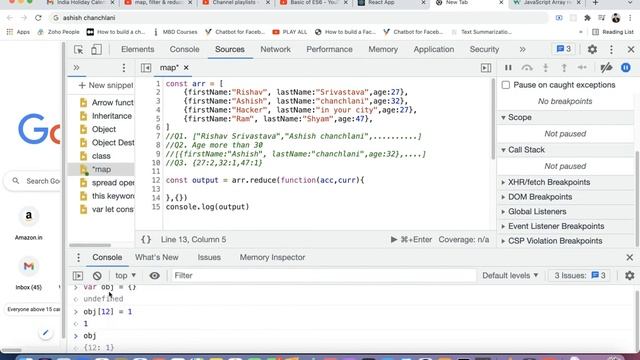Viewport: 640px width, 360px height.
Task: Reload the page in Chrome
Action: click(x=38, y=18)
